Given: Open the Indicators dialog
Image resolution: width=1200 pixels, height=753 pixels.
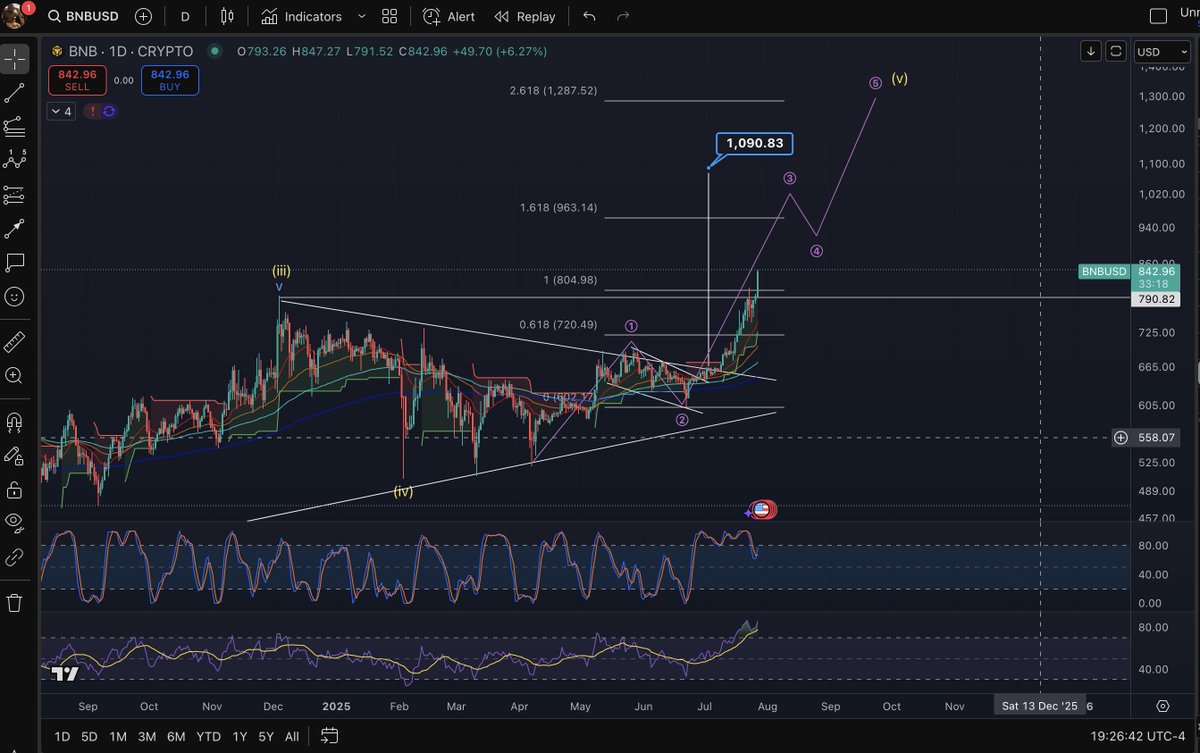Looking at the screenshot, I should pyautogui.click(x=301, y=17).
